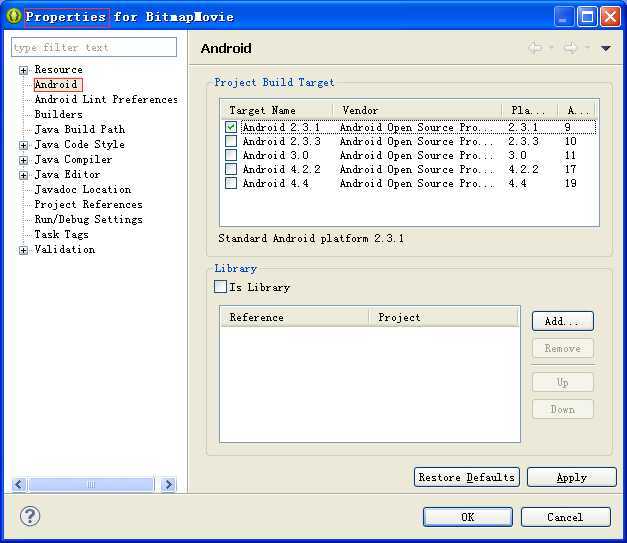Click the back navigation arrow icon
The width and height of the screenshot is (627, 543).
pos(536,48)
